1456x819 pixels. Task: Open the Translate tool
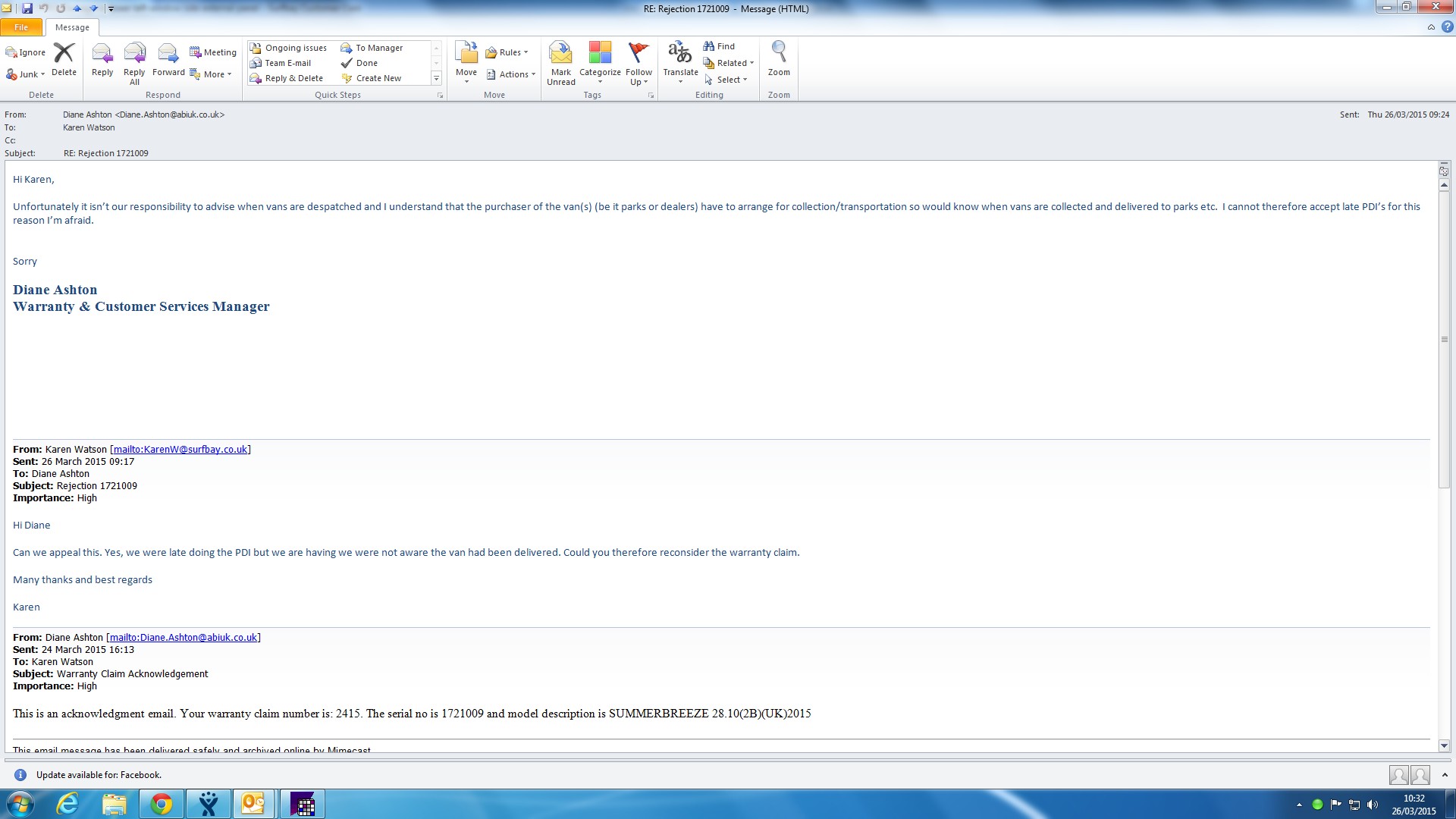[679, 55]
